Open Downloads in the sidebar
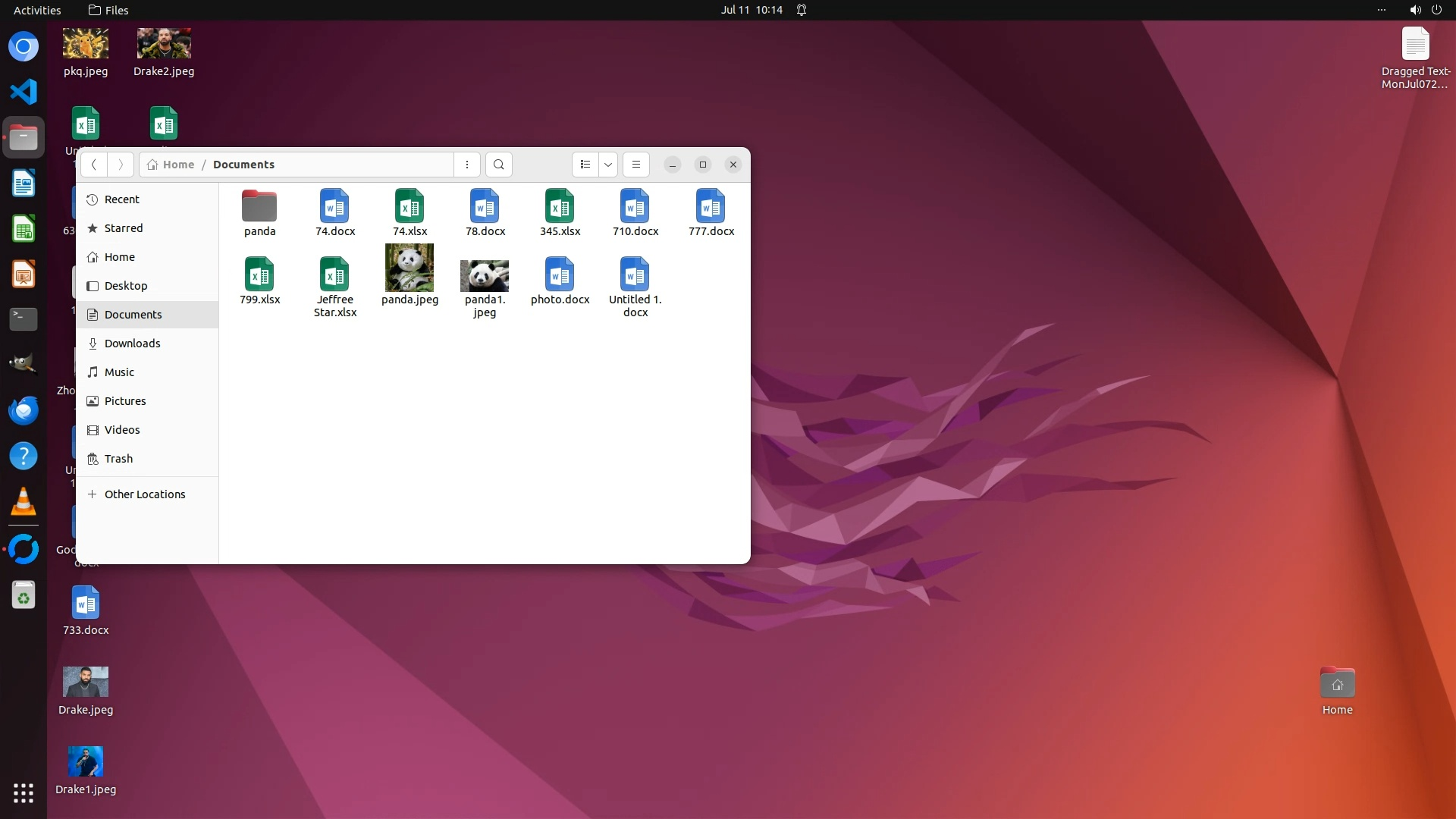Image resolution: width=1456 pixels, height=819 pixels. [x=132, y=344]
